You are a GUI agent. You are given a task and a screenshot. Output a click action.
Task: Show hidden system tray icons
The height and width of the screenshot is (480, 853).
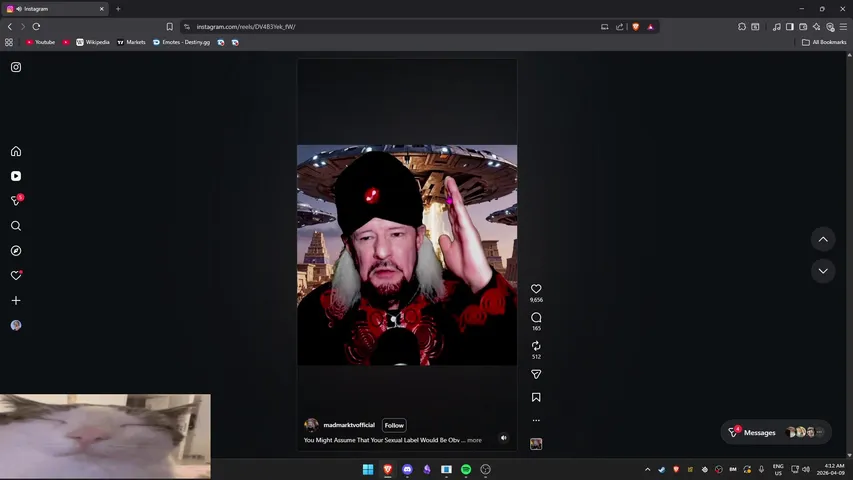[647, 469]
